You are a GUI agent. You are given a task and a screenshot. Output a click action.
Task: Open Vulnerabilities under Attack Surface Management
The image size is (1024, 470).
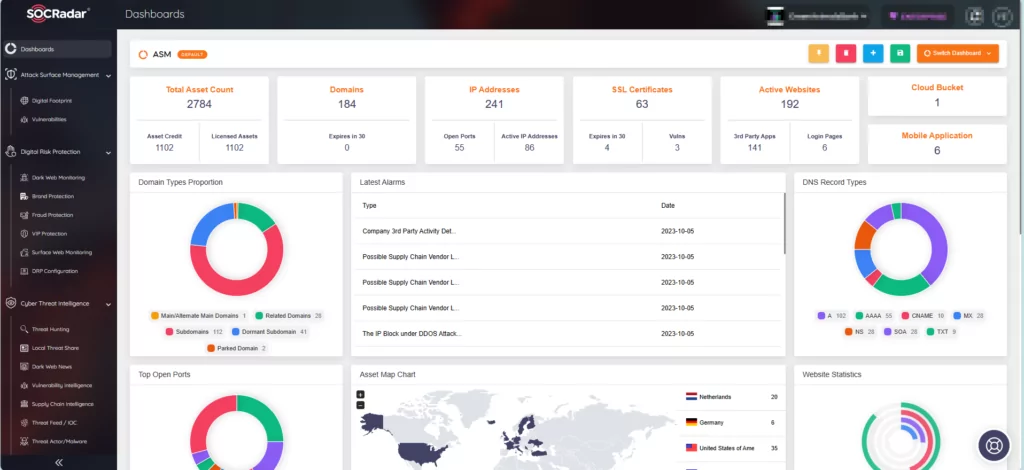(49, 119)
